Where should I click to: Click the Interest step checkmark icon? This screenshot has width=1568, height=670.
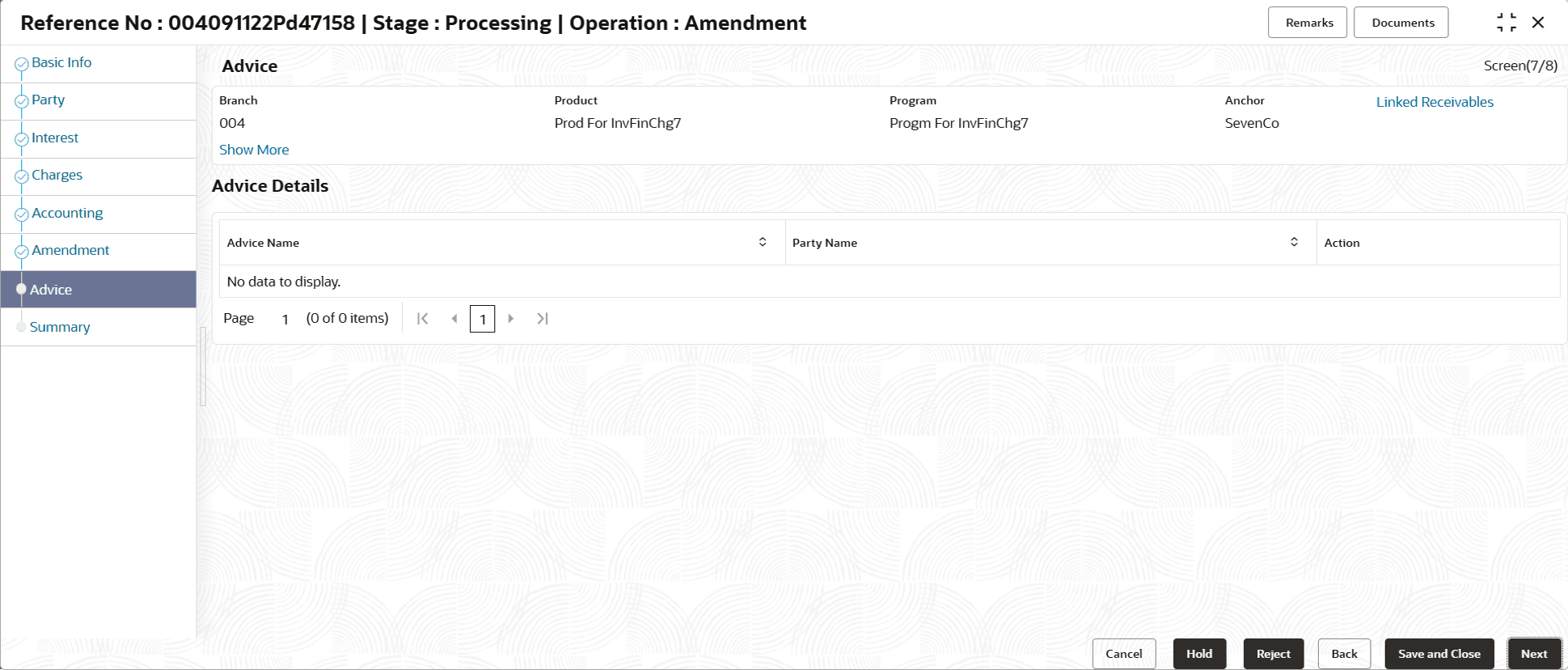click(22, 139)
